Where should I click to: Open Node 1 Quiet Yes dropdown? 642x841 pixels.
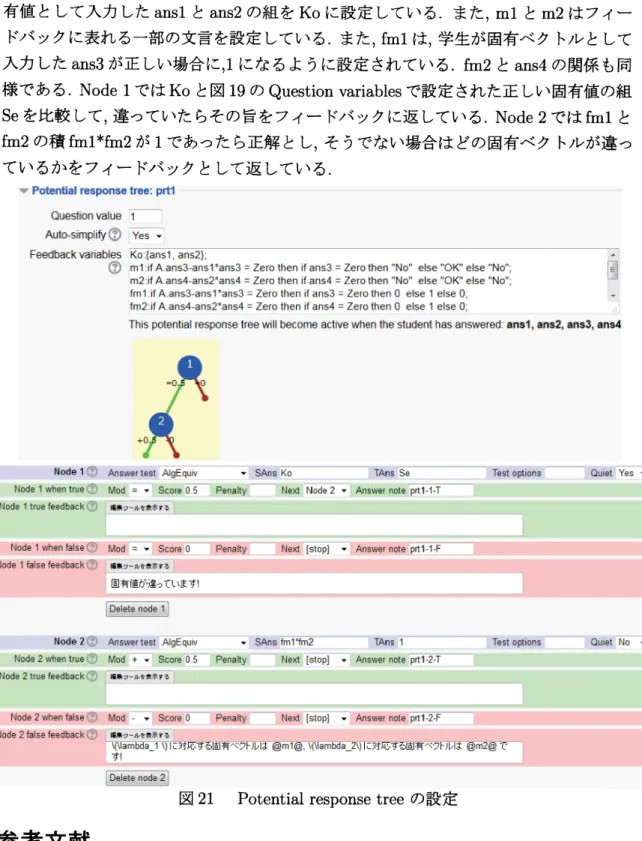click(629, 473)
